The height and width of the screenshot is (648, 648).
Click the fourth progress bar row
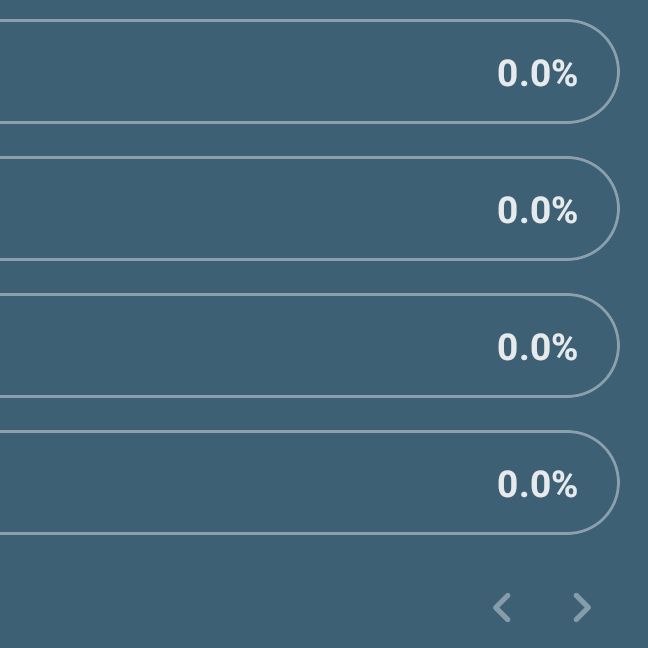coord(310,483)
